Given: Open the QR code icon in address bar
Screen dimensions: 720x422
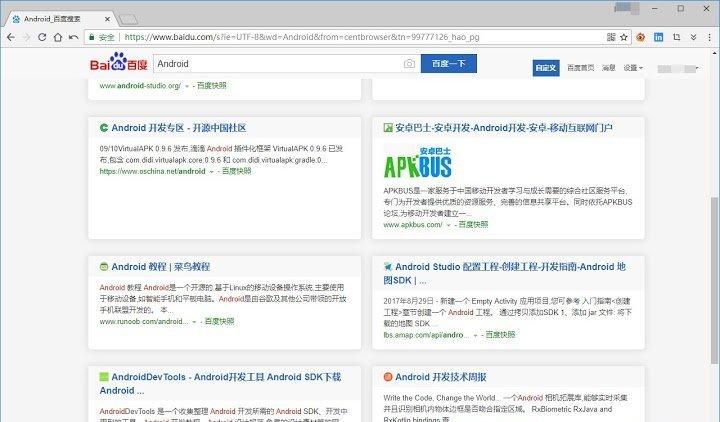Looking at the screenshot, I should (x=611, y=37).
